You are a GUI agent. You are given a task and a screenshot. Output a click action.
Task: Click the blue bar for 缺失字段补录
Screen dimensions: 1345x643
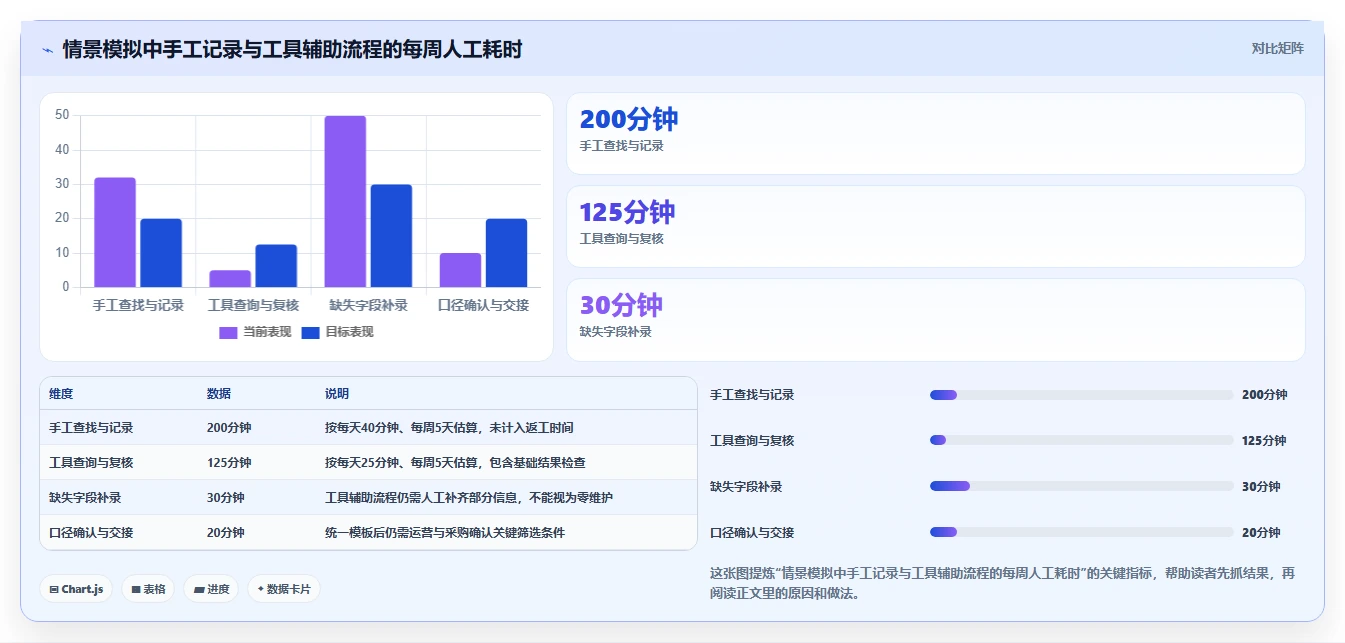coord(391,236)
